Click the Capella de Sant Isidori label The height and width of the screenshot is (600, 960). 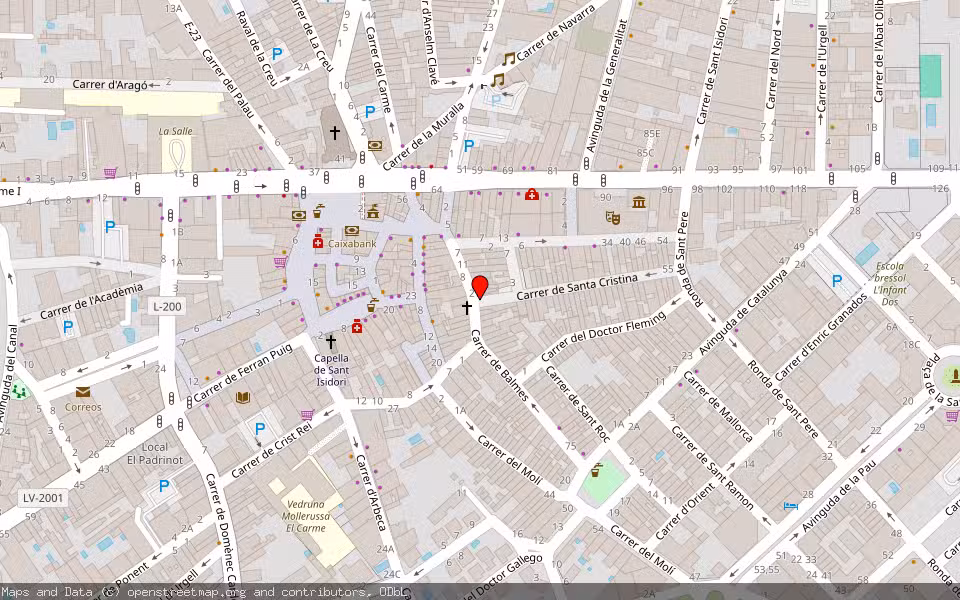[x=332, y=370]
